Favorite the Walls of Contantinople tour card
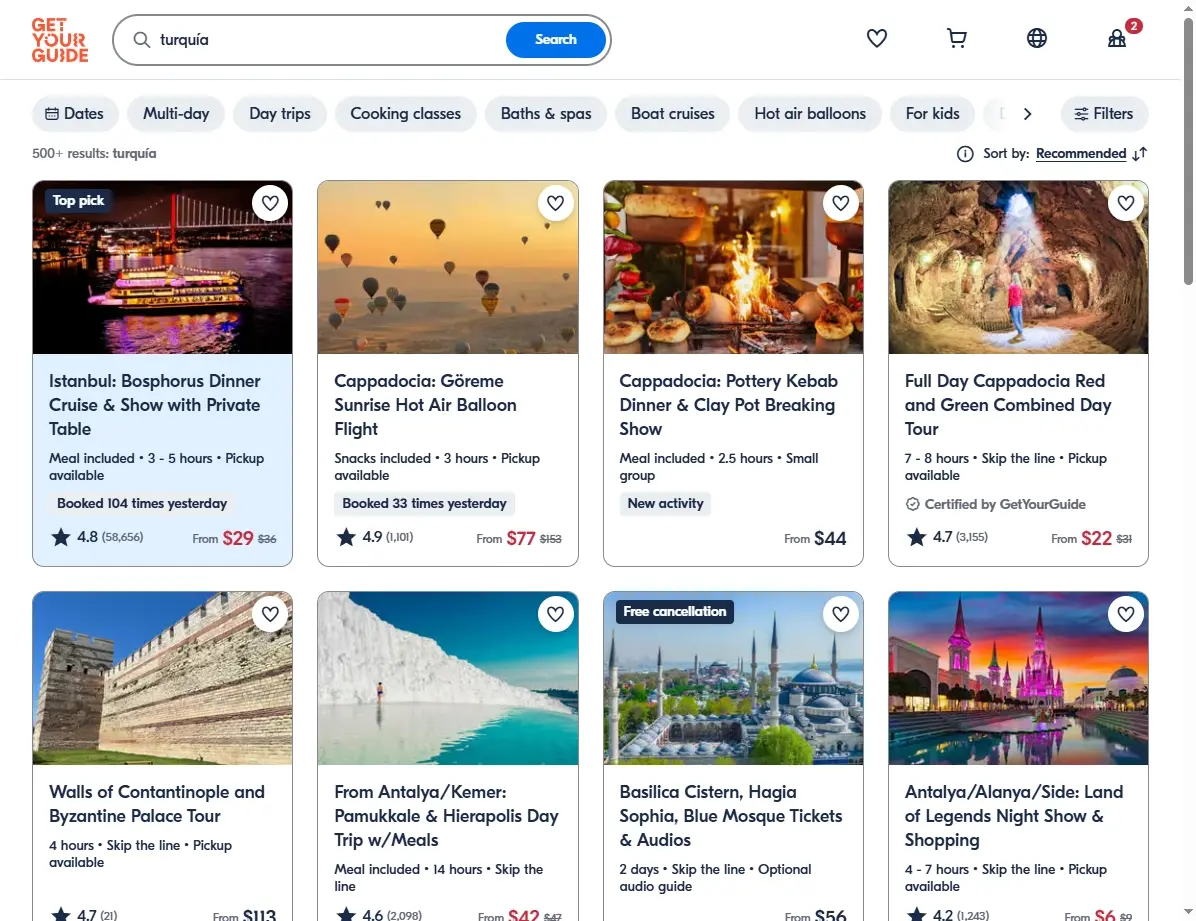Viewport: 1196px width, 921px height. point(270,614)
